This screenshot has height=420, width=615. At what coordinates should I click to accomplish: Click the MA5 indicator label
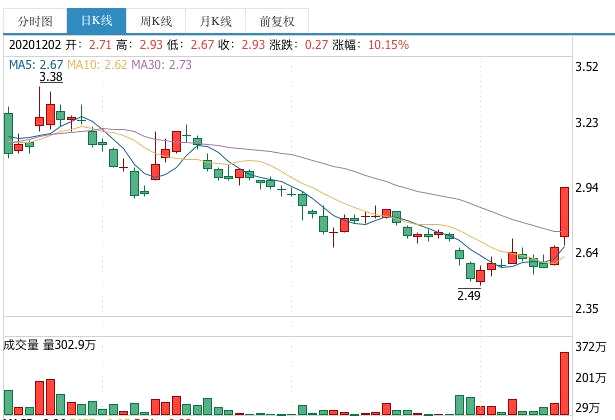29,64
